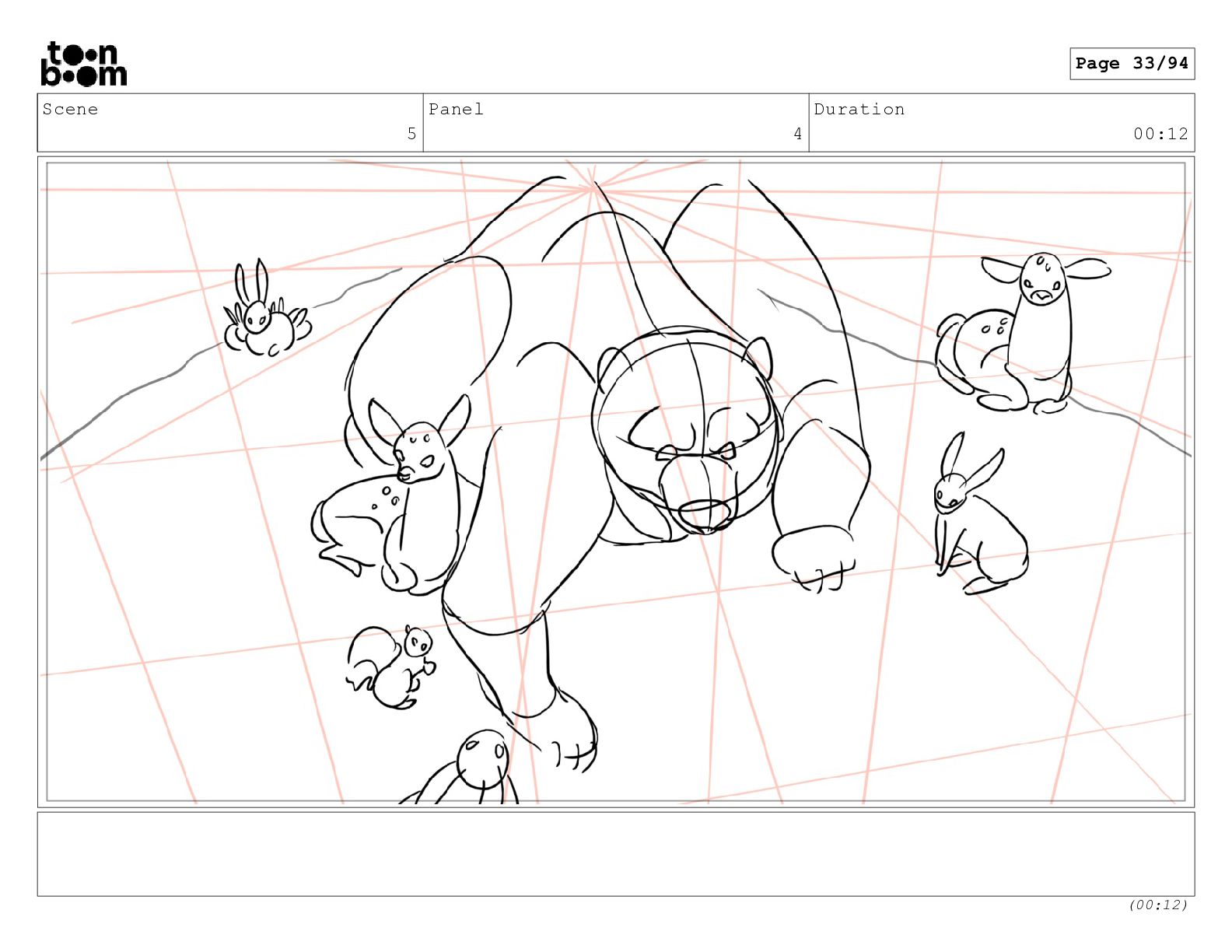Click panel number '4'
This screenshot has height=952, width=1232.
(x=797, y=134)
